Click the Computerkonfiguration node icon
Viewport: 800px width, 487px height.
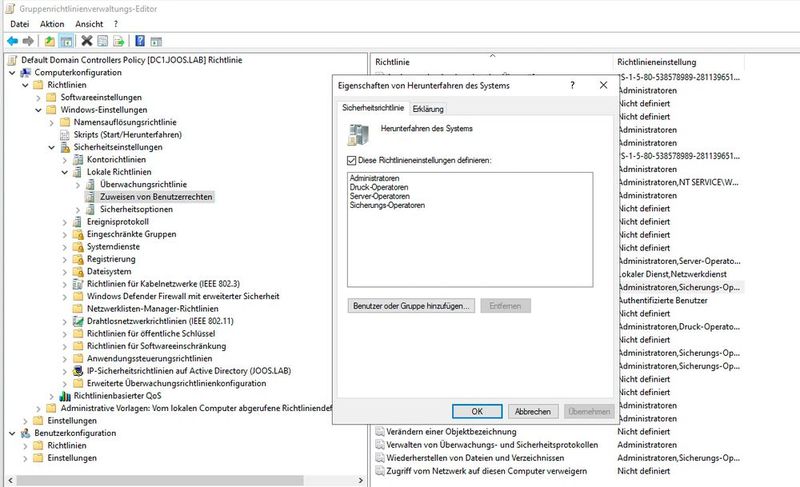(26, 72)
